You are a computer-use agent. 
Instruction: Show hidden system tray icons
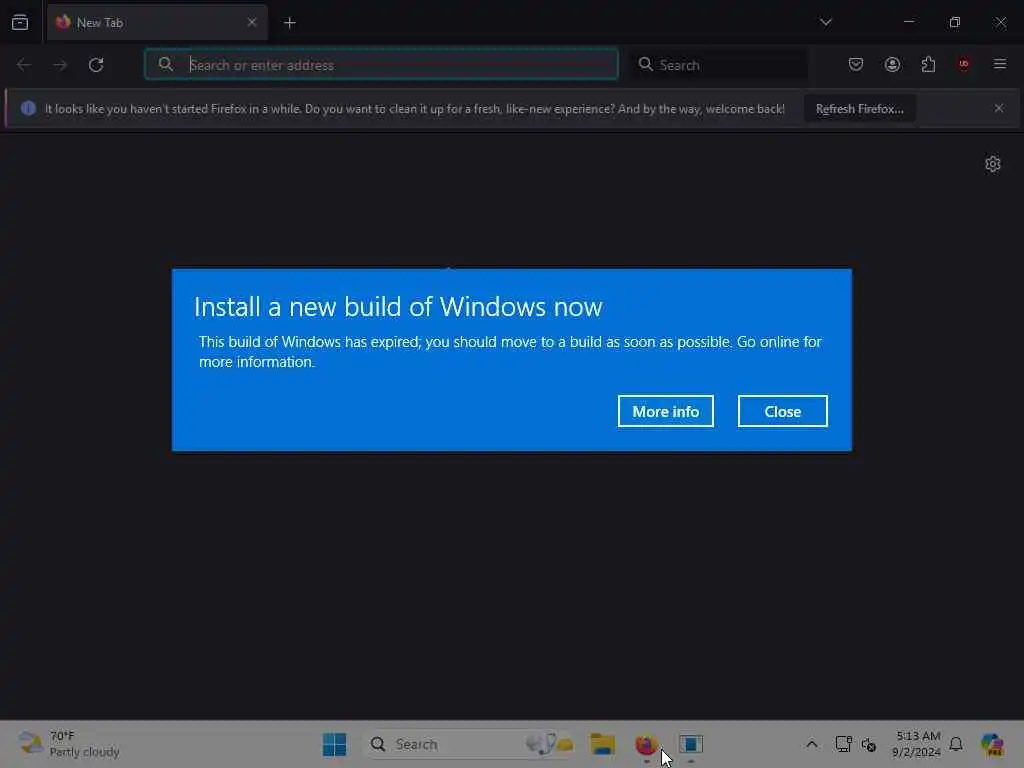(x=811, y=744)
